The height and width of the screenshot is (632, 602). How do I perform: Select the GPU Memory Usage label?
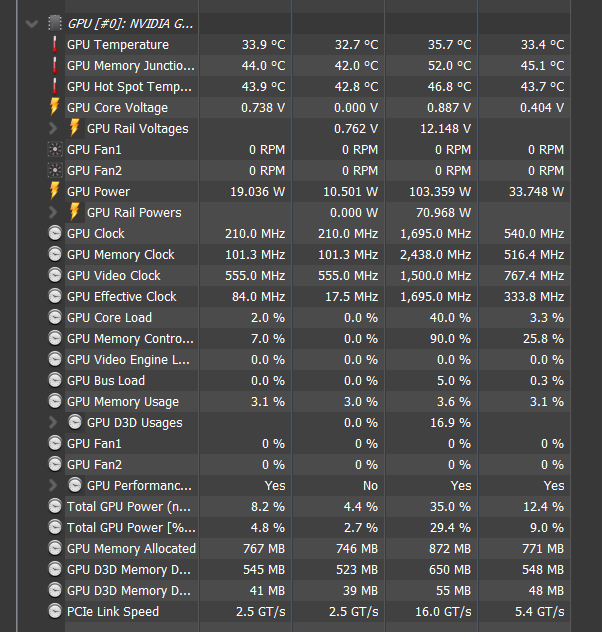point(123,402)
